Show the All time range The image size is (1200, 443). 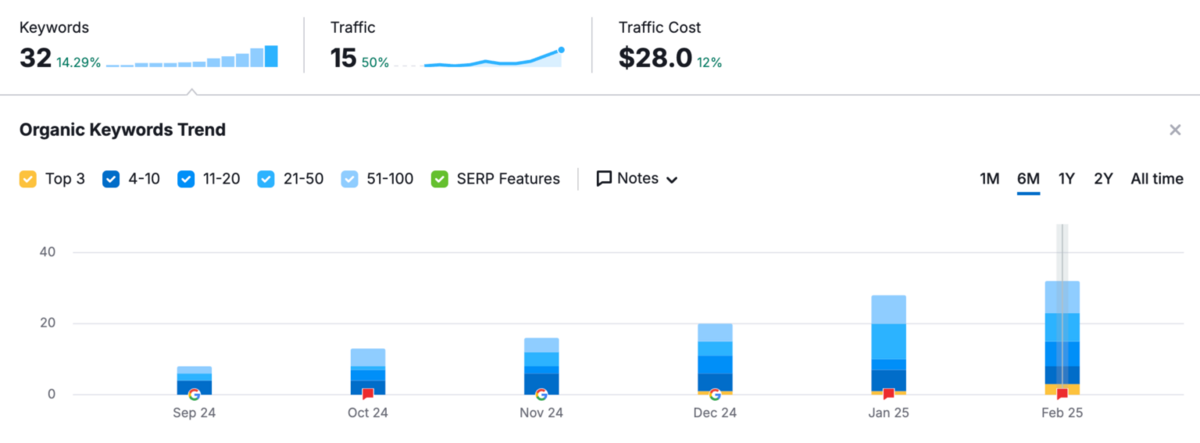[1157, 179]
